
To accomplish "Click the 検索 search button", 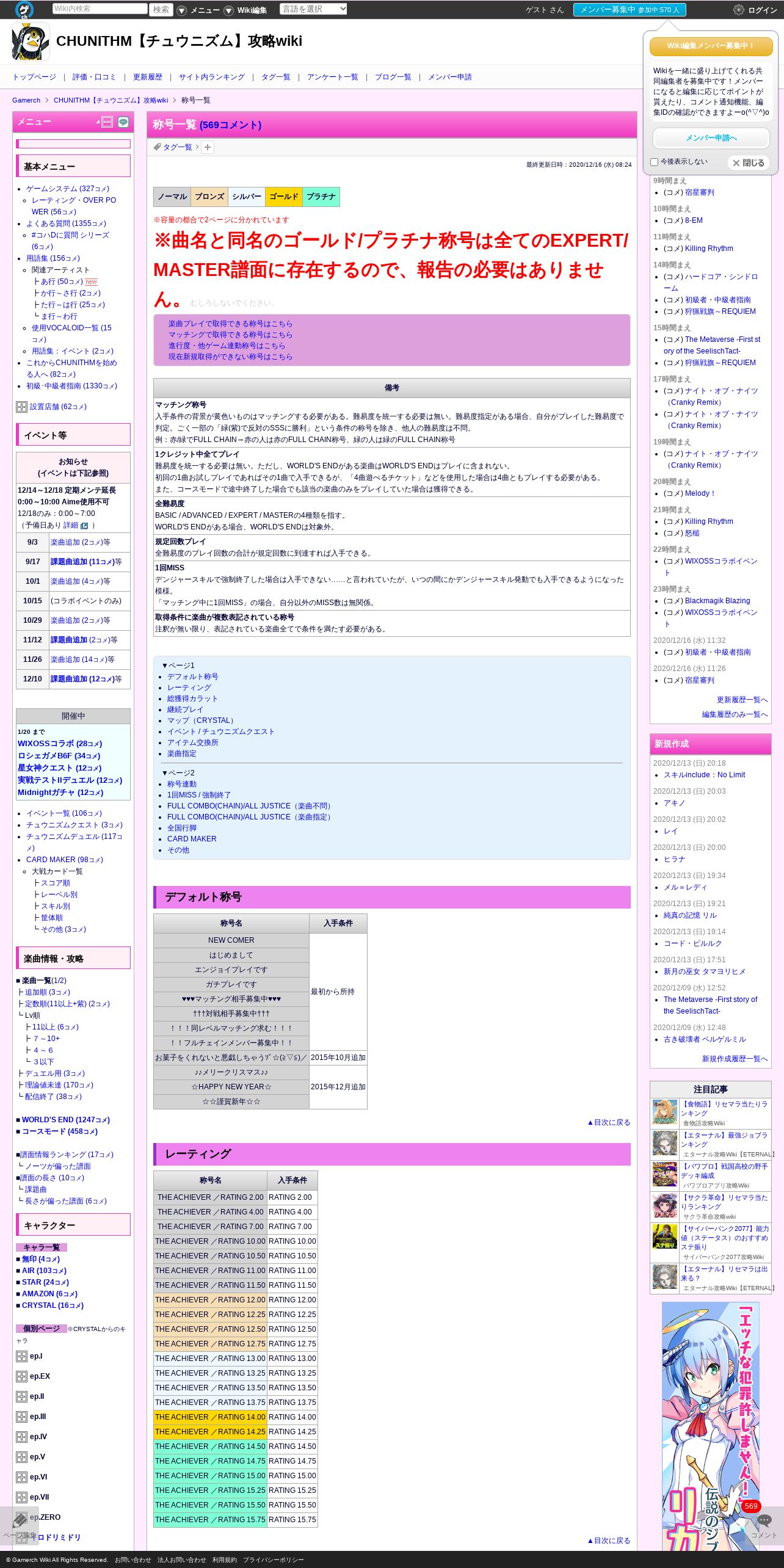I will [x=161, y=10].
